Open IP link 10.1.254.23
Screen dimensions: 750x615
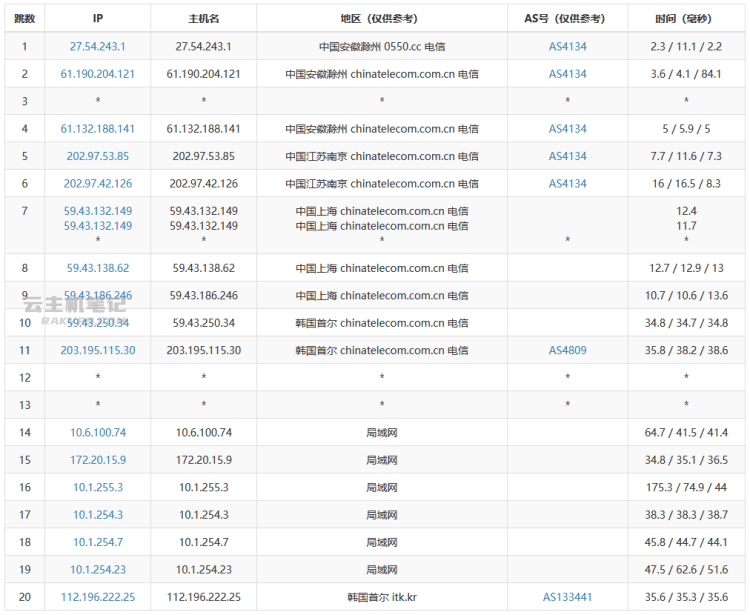[98, 570]
